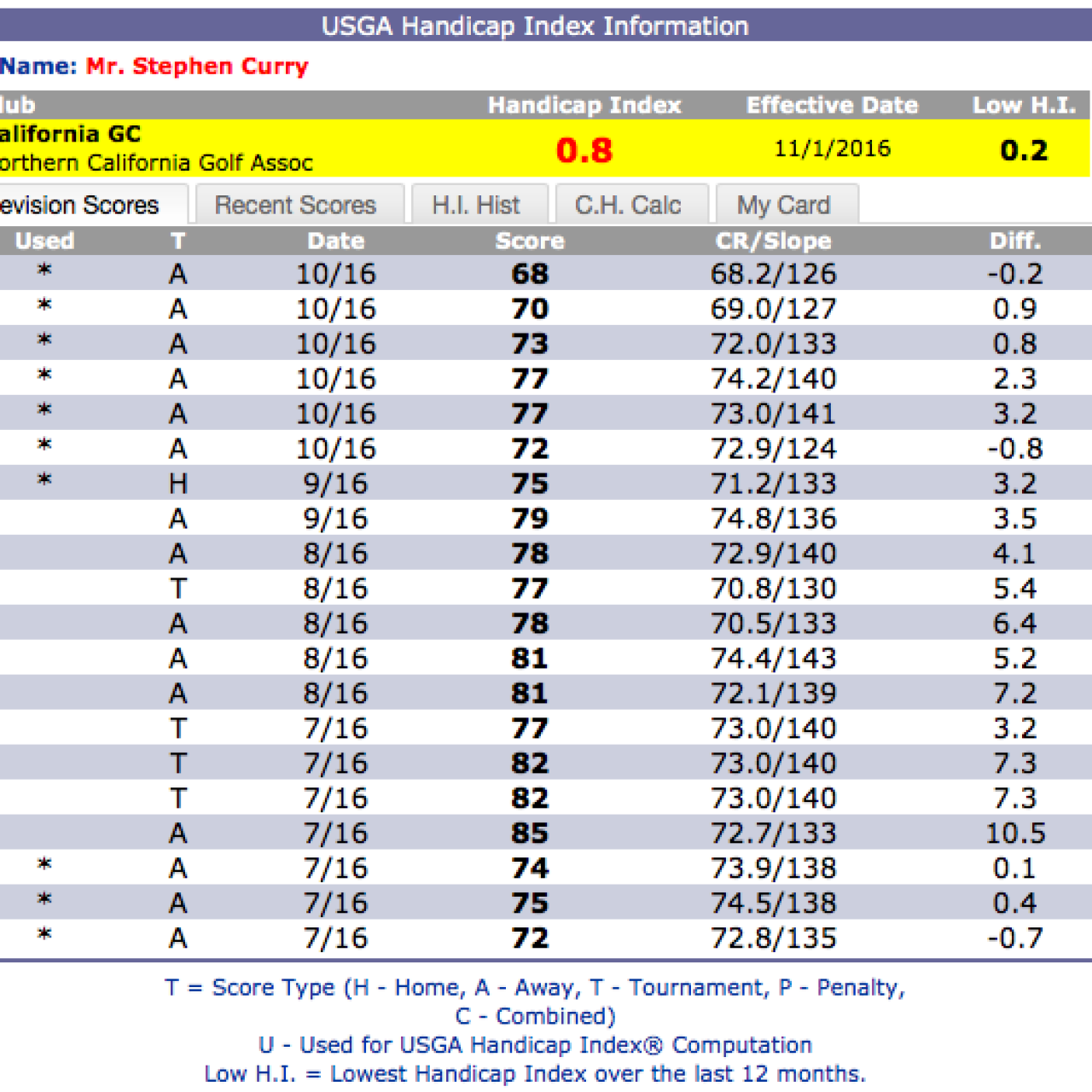The height and width of the screenshot is (1092, 1092).
Task: Click the 'U - Used for USGA Handicap Index' legend
Action: click(x=535, y=1045)
